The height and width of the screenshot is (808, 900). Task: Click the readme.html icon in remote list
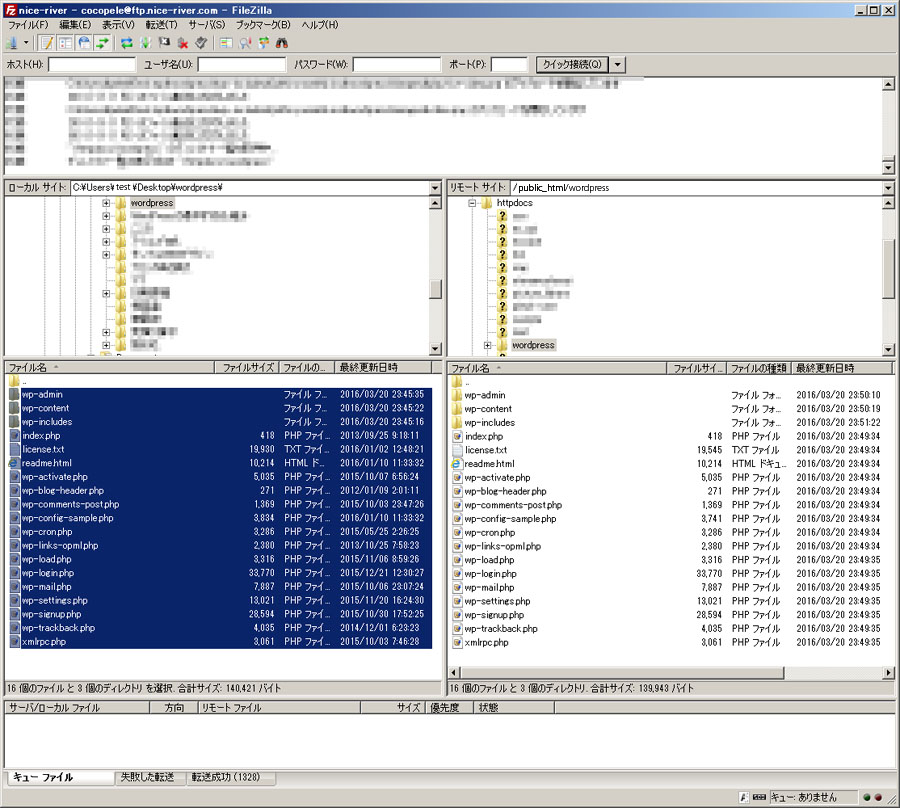click(x=457, y=464)
